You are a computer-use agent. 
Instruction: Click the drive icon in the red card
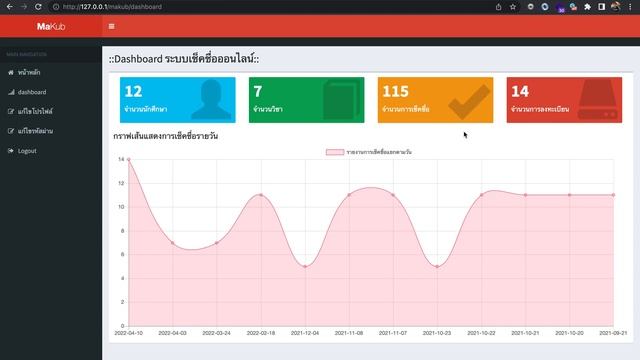coord(598,99)
